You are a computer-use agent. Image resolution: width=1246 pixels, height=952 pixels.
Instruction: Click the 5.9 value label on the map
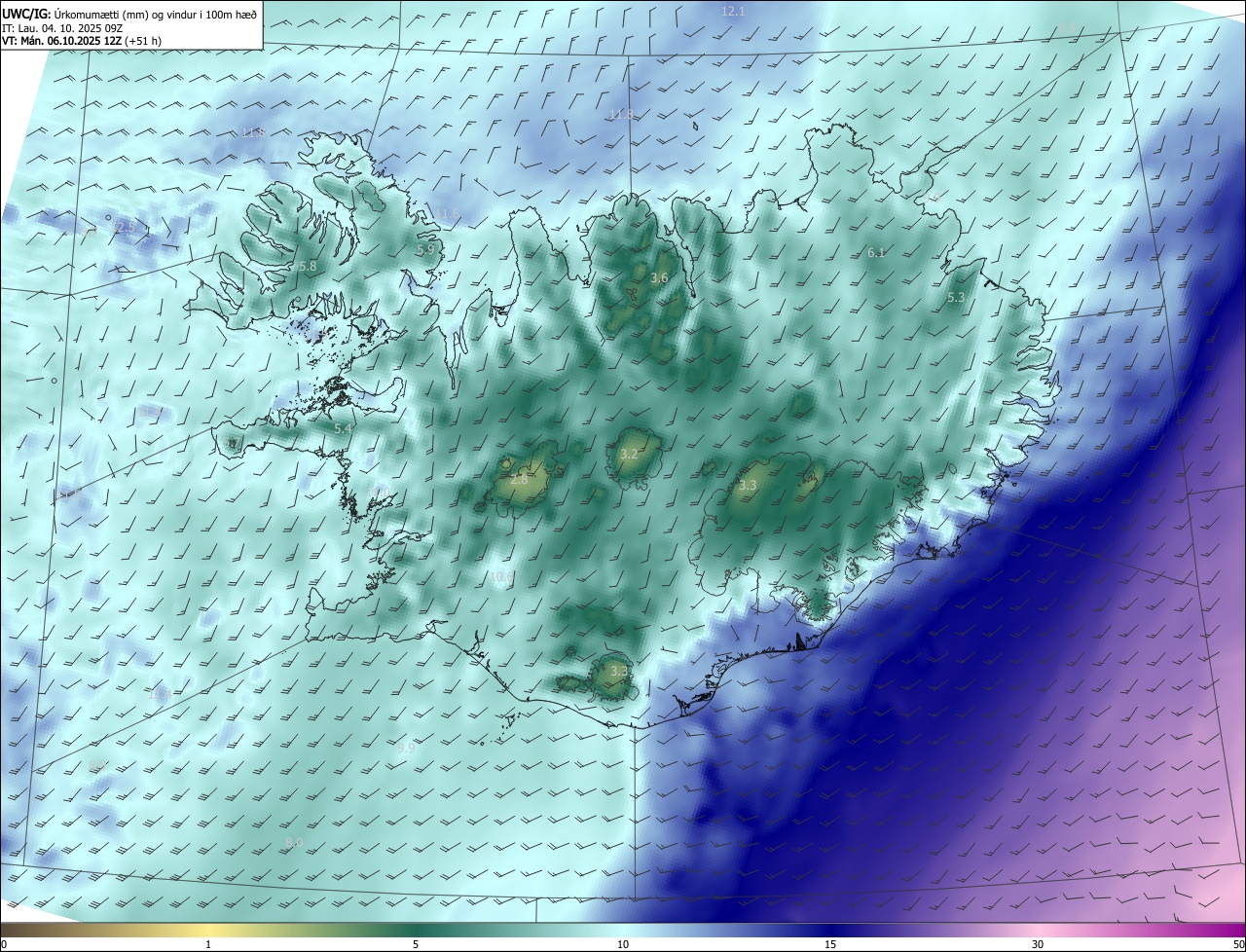(x=424, y=250)
